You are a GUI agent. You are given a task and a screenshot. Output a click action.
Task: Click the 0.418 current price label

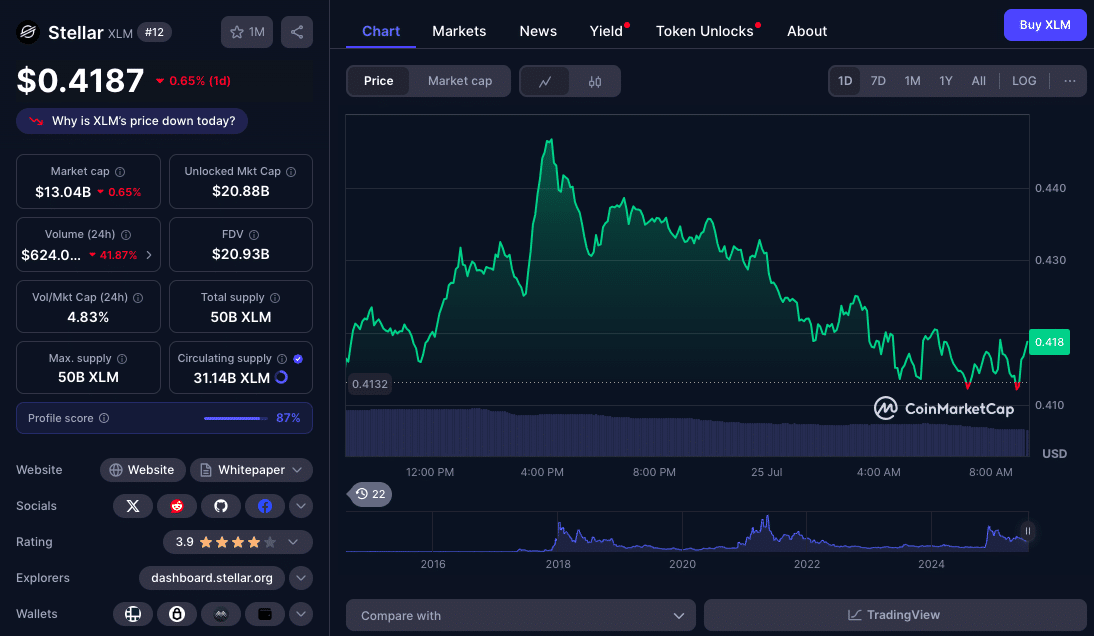point(1049,342)
